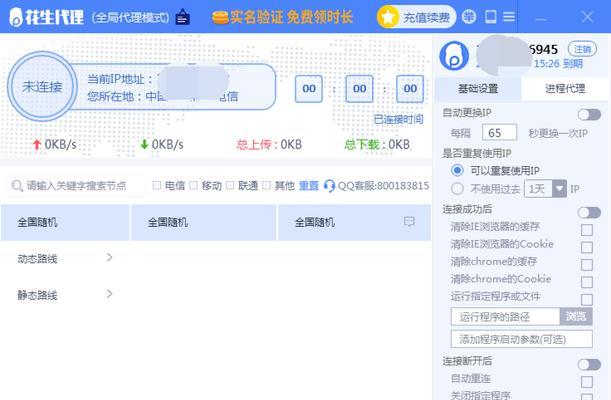The image size is (611, 400).
Task: Check the 清除chrome的Cookie checkbox
Action: coord(586,282)
